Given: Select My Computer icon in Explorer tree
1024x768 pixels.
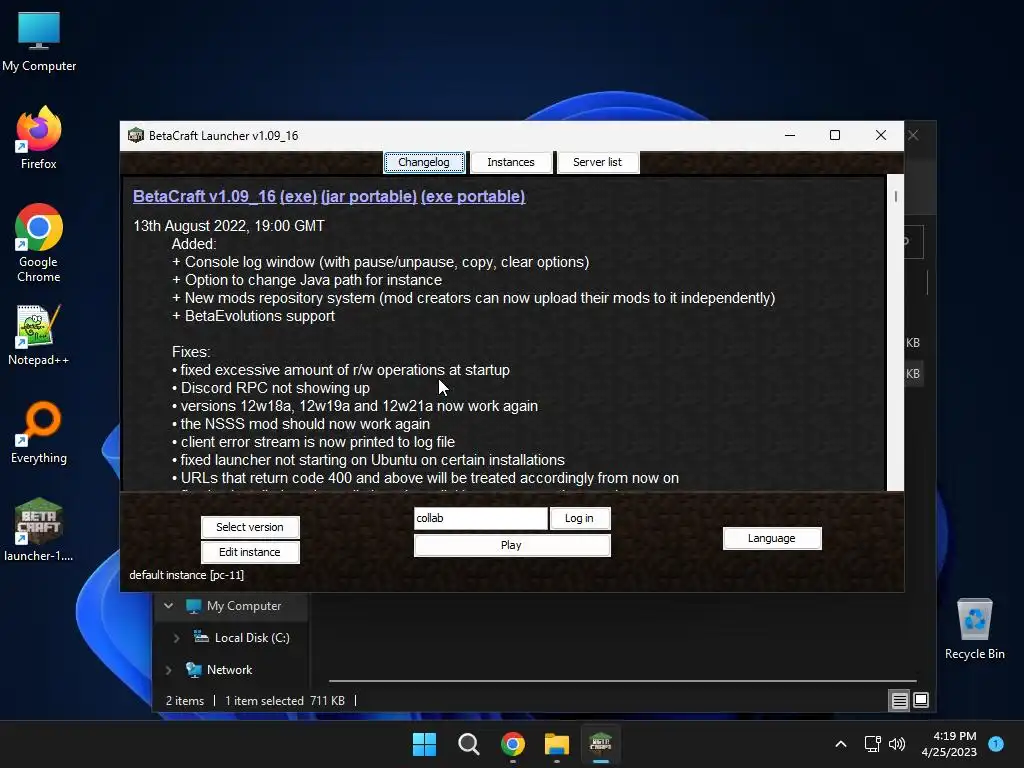Looking at the screenshot, I should [193, 606].
